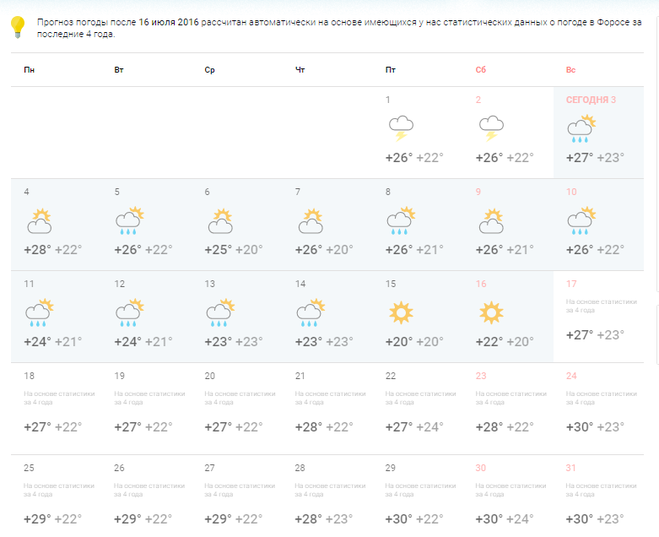This screenshot has height=537, width=659.
Task: Click the thunderstorm icon for July 2
Action: click(x=491, y=128)
